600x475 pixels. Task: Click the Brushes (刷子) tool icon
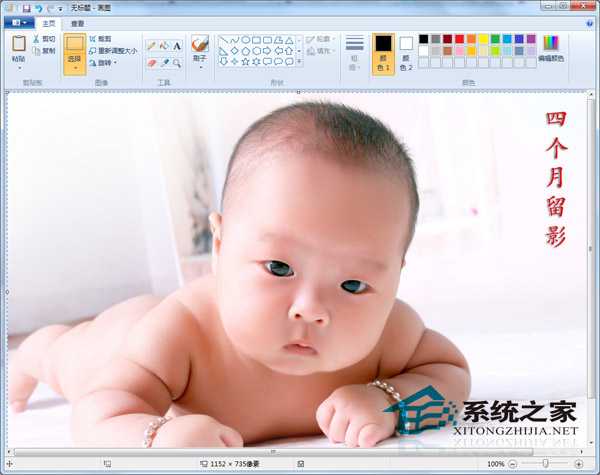click(x=200, y=44)
